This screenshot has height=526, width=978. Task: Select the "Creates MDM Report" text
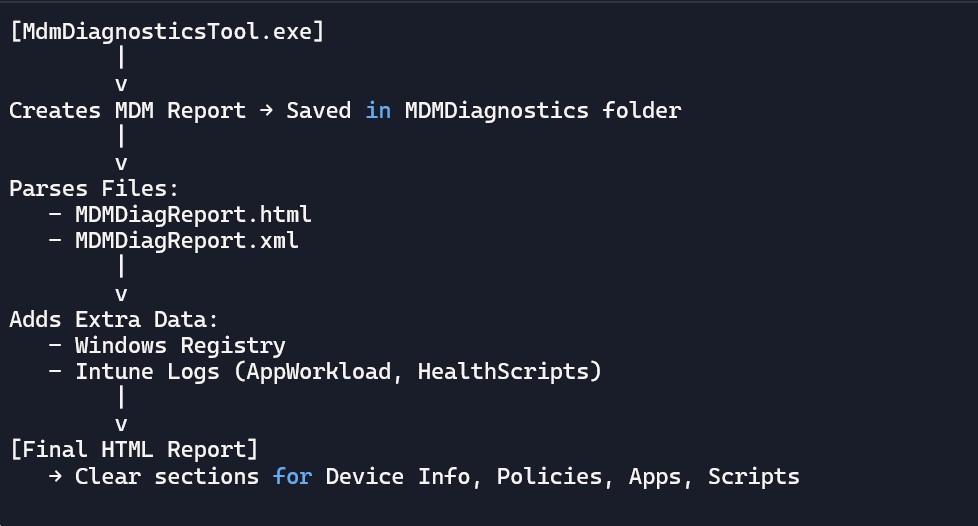coord(127,110)
